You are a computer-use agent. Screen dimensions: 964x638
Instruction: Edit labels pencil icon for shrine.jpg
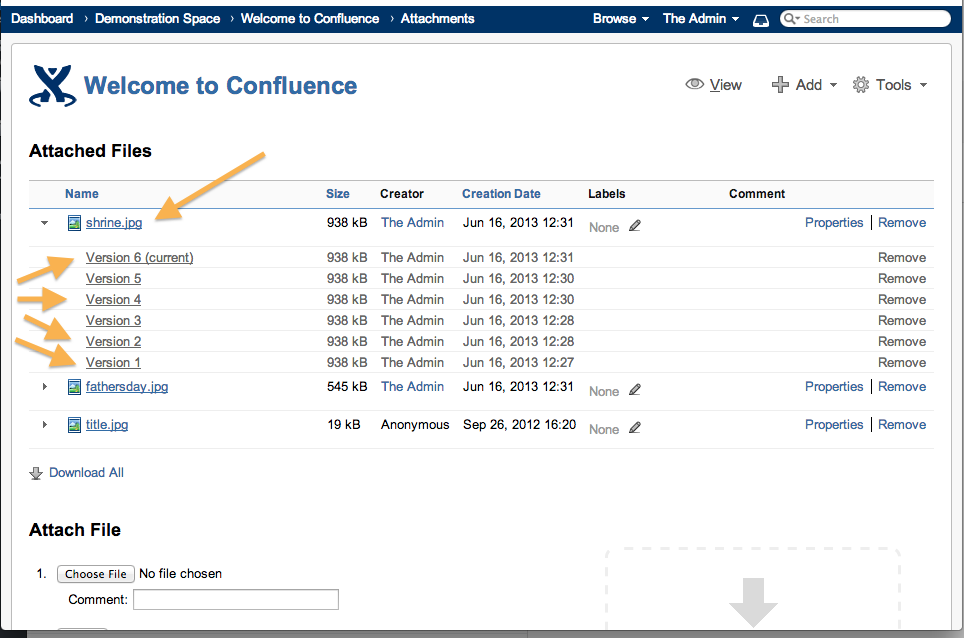635,226
